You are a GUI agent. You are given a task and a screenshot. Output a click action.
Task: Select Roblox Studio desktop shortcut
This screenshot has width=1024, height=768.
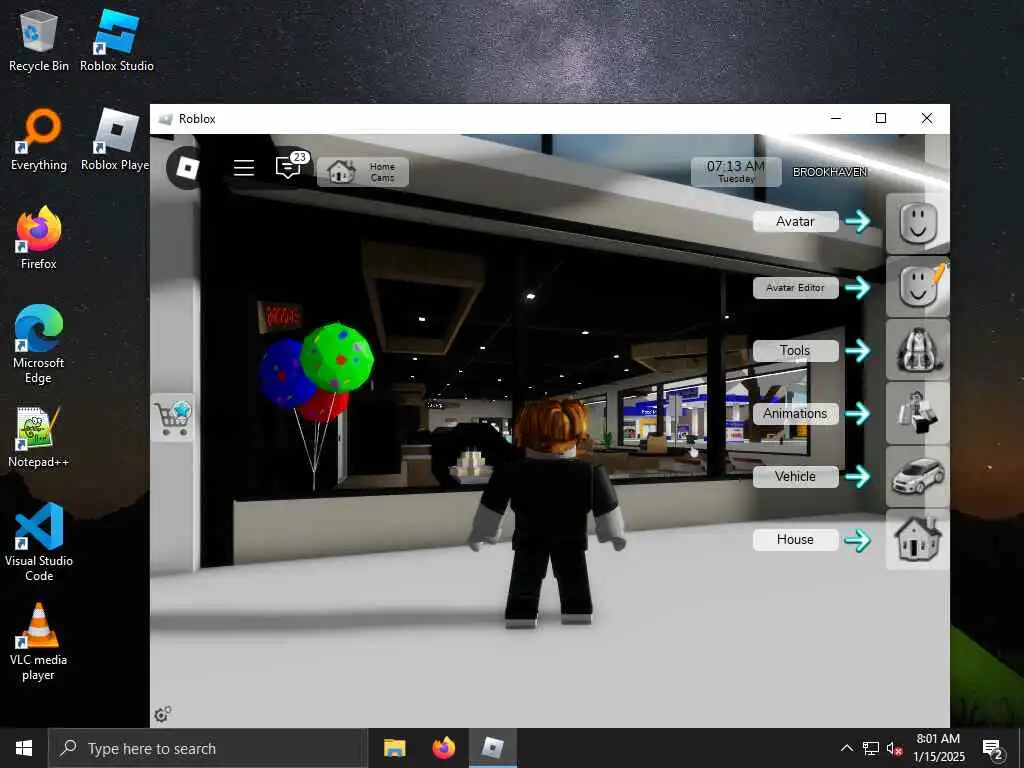click(117, 41)
